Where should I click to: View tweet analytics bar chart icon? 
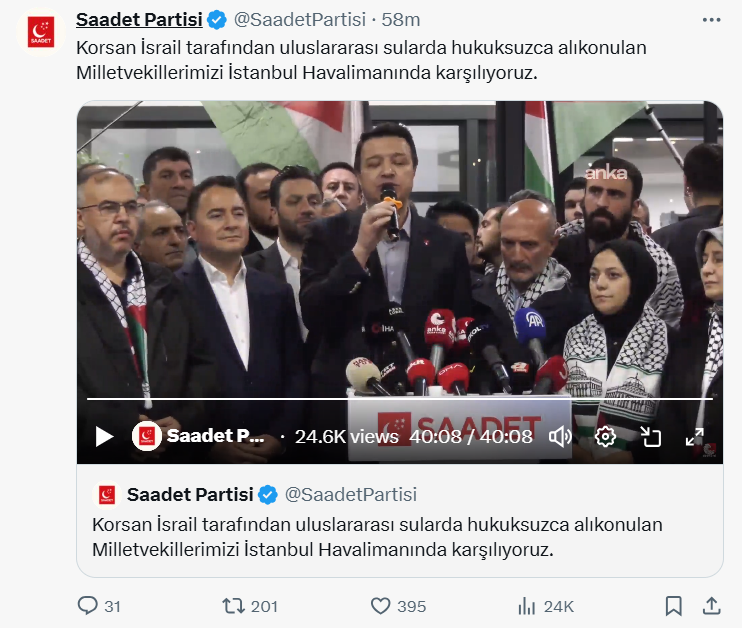pyautogui.click(x=526, y=606)
